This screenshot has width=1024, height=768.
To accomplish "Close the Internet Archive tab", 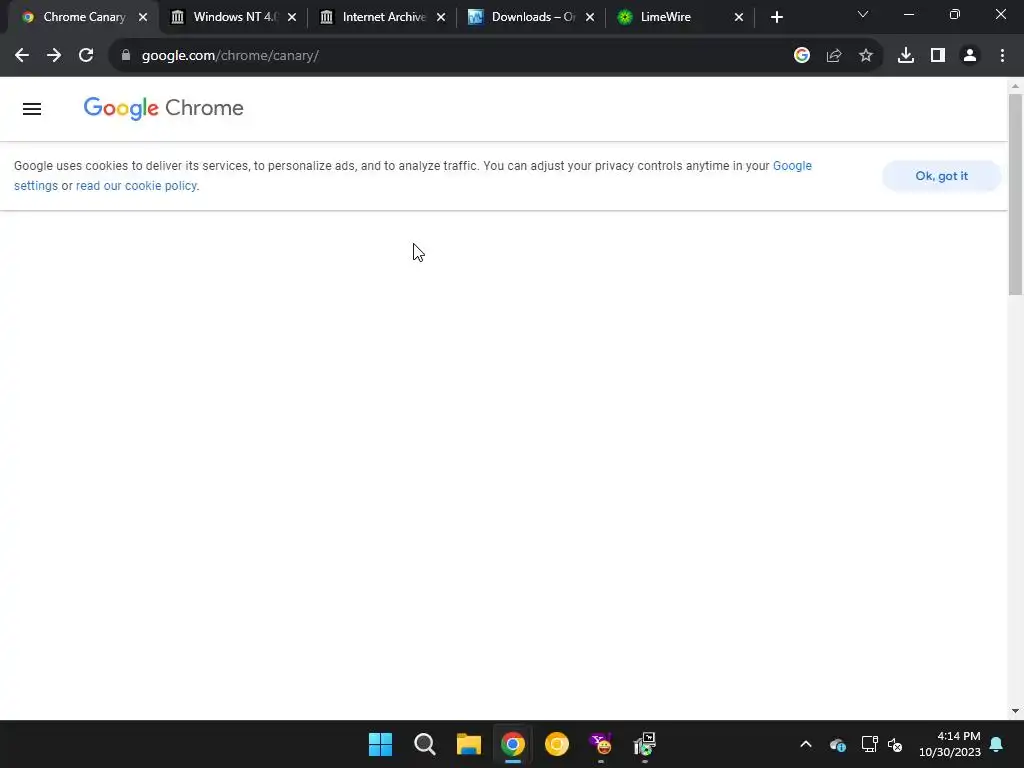I will click(x=441, y=18).
